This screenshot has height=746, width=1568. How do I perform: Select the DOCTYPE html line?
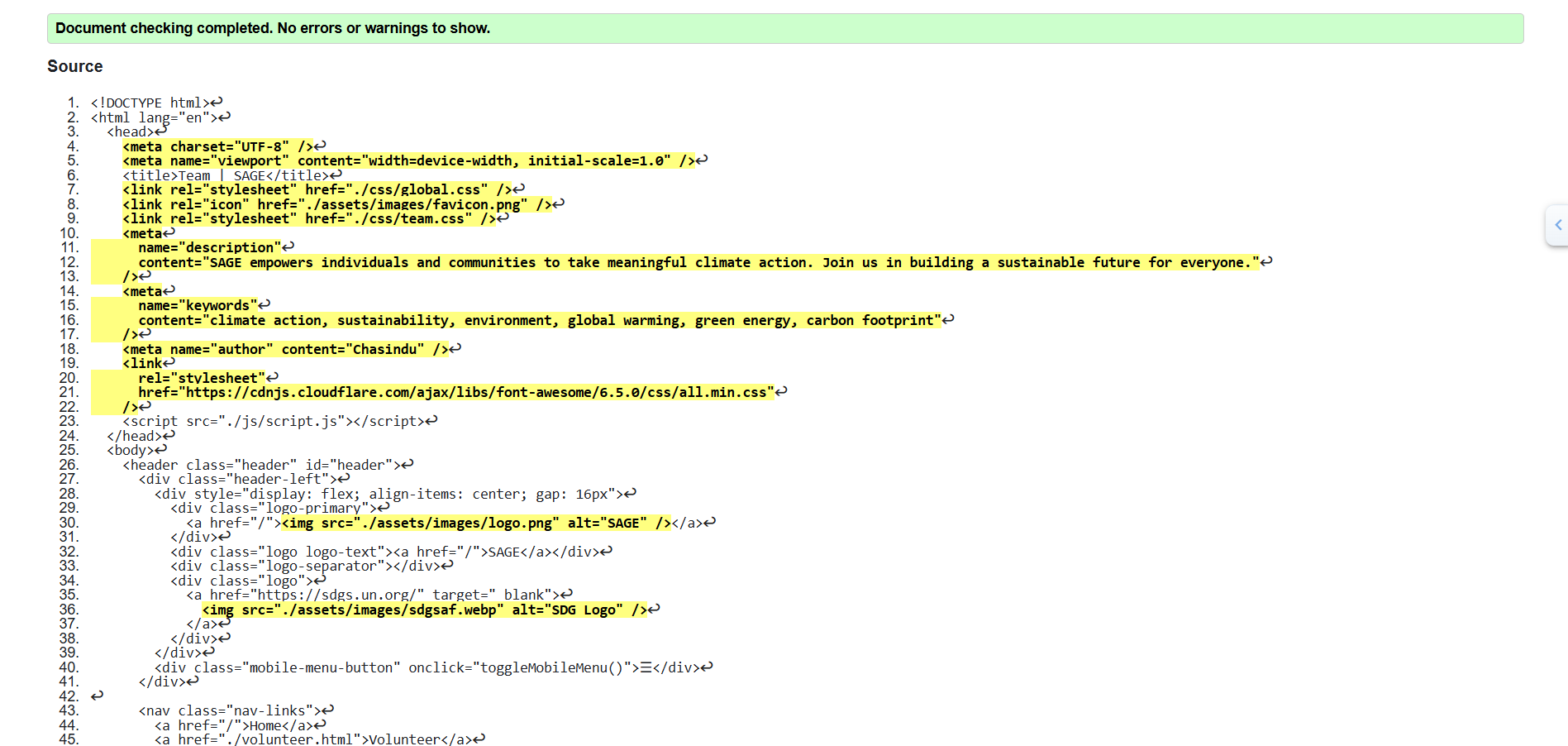(156, 103)
